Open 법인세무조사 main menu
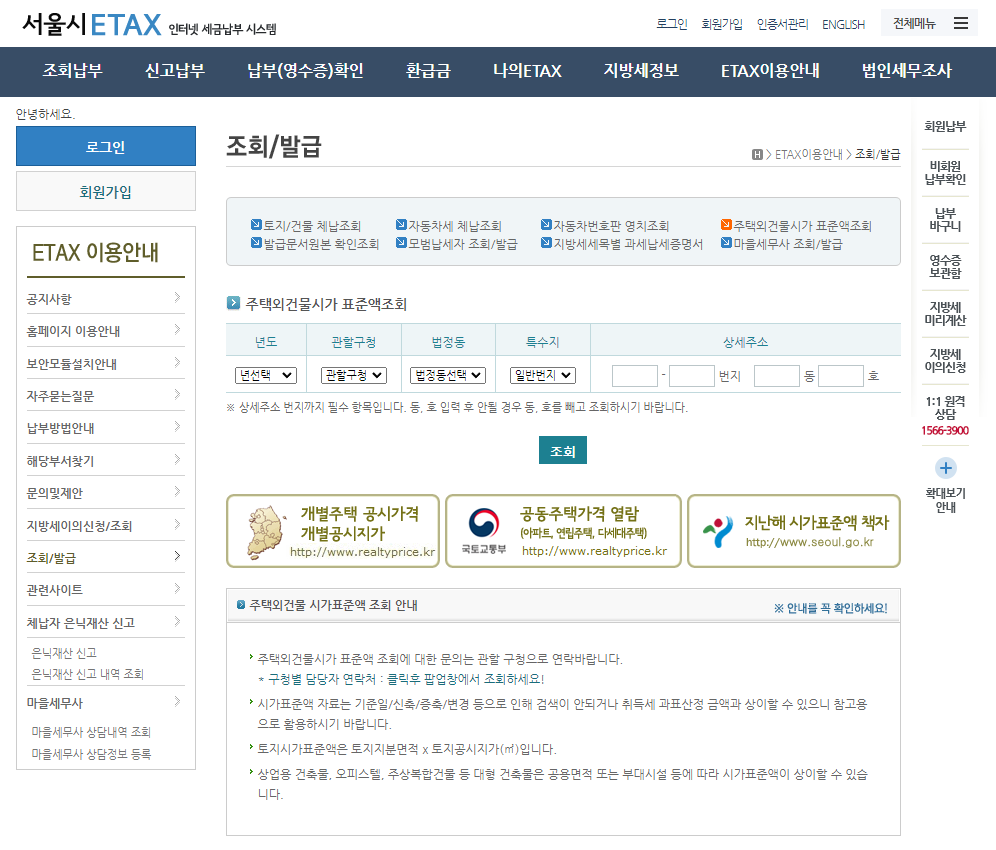Image resolution: width=996 pixels, height=850 pixels. click(906, 71)
